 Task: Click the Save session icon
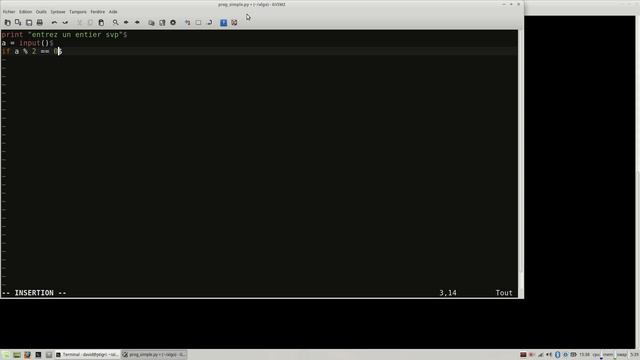pos(162,22)
